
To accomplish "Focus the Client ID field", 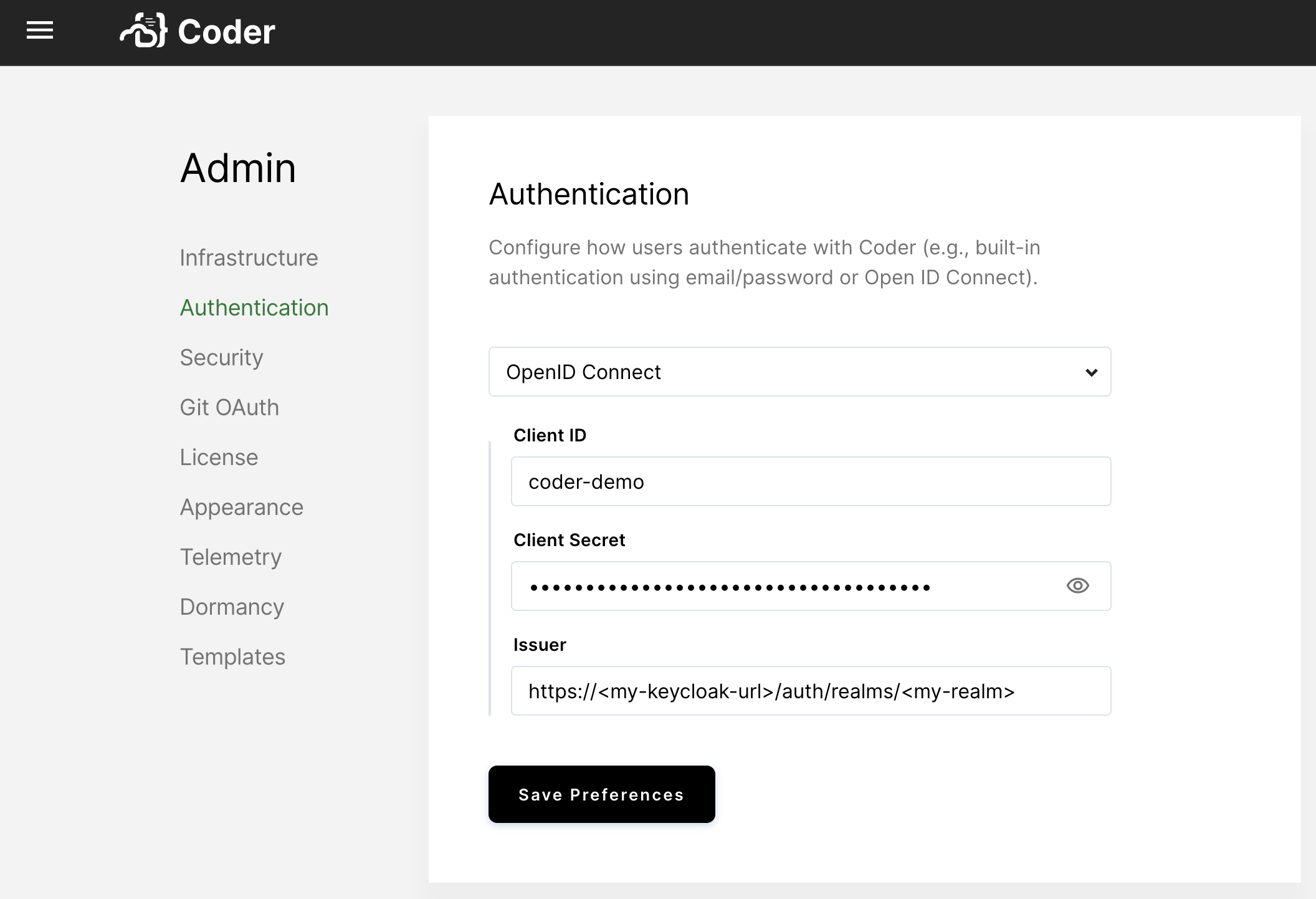I will click(x=810, y=481).
